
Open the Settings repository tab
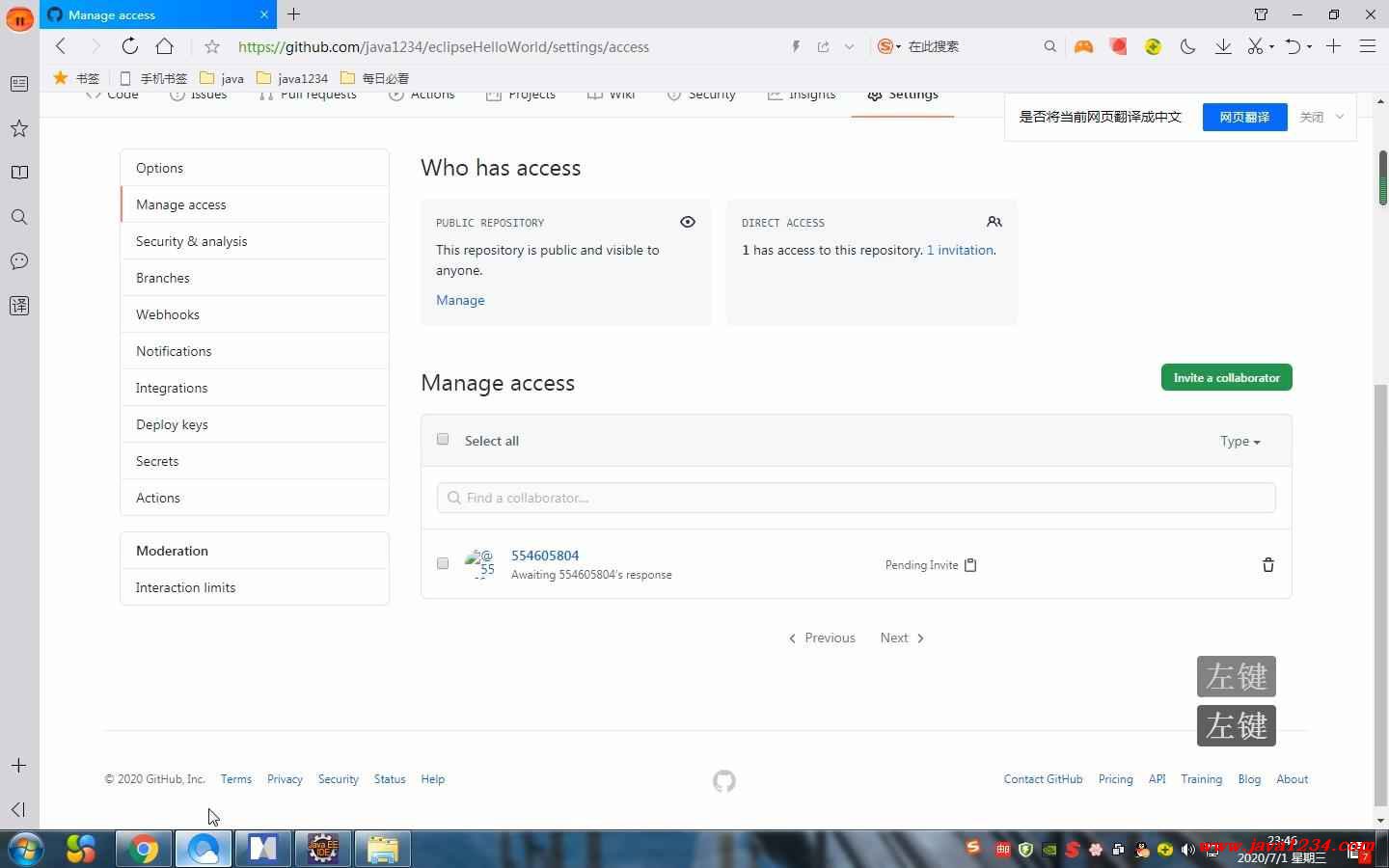coord(903,95)
